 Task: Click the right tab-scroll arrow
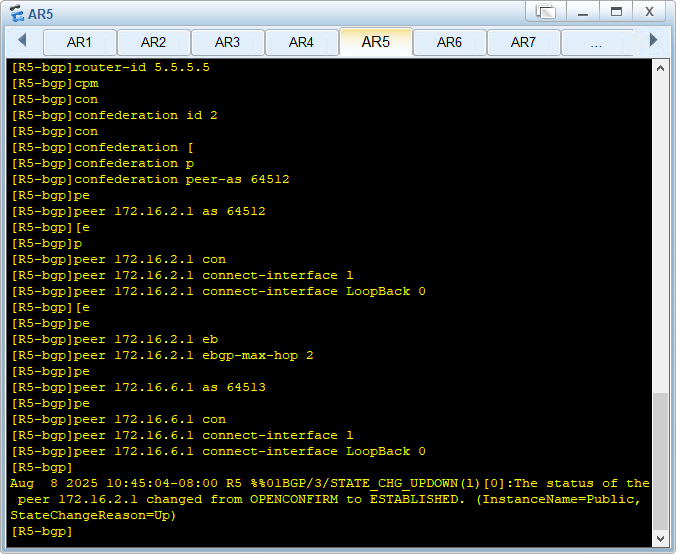pos(654,40)
